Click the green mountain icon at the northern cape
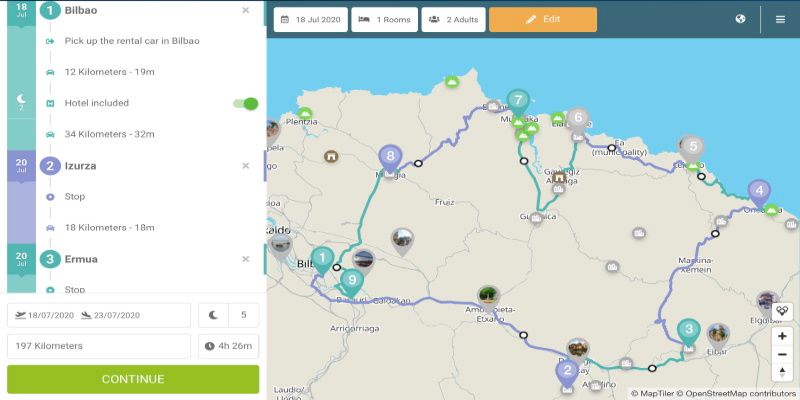The height and width of the screenshot is (400, 800). click(452, 82)
